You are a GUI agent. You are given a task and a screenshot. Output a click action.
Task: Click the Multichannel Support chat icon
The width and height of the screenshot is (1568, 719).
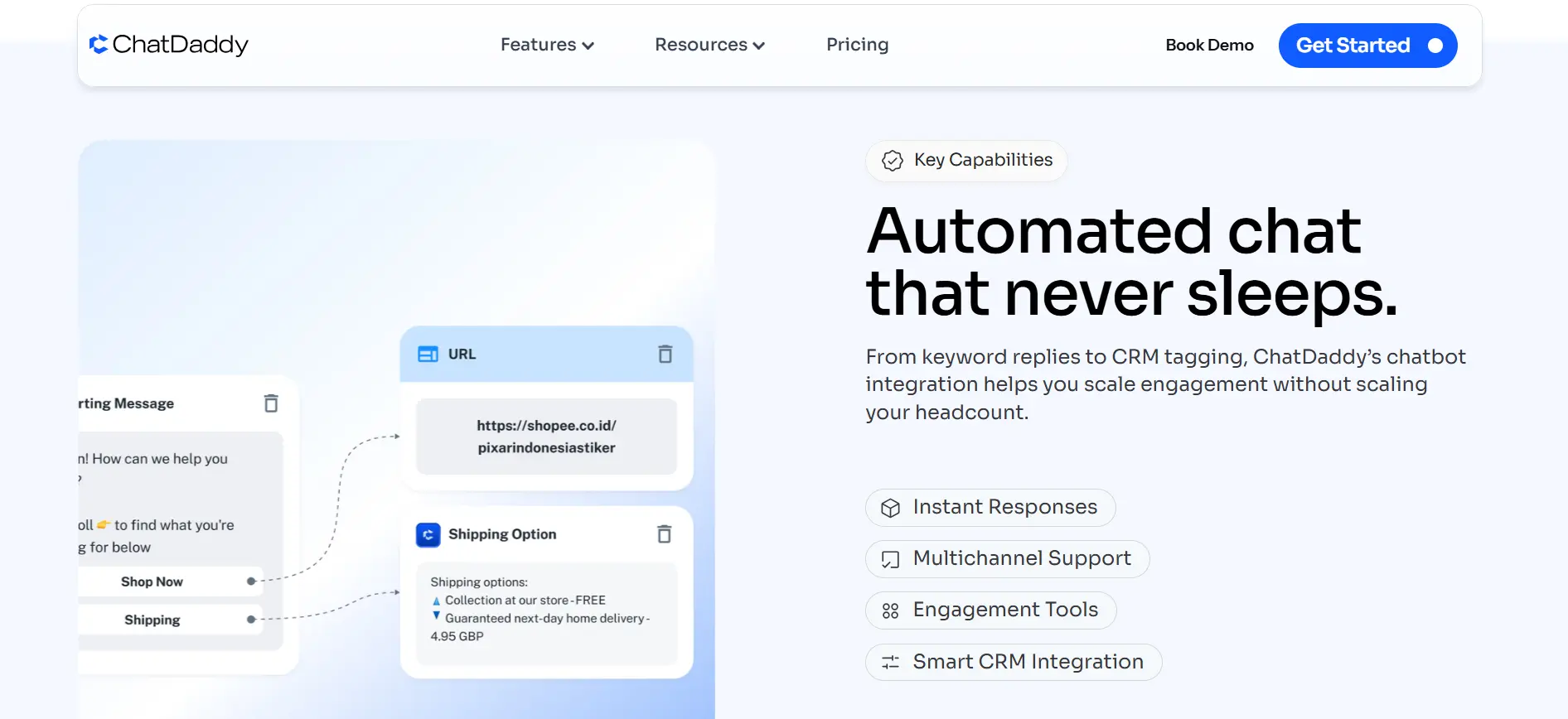[x=890, y=560]
